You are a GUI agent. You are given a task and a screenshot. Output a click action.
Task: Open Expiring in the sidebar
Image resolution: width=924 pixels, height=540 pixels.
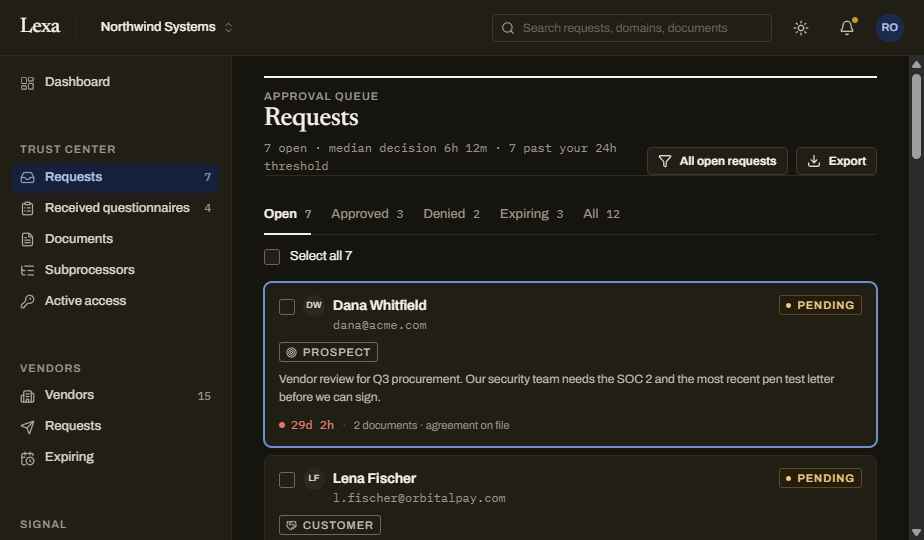point(116,457)
